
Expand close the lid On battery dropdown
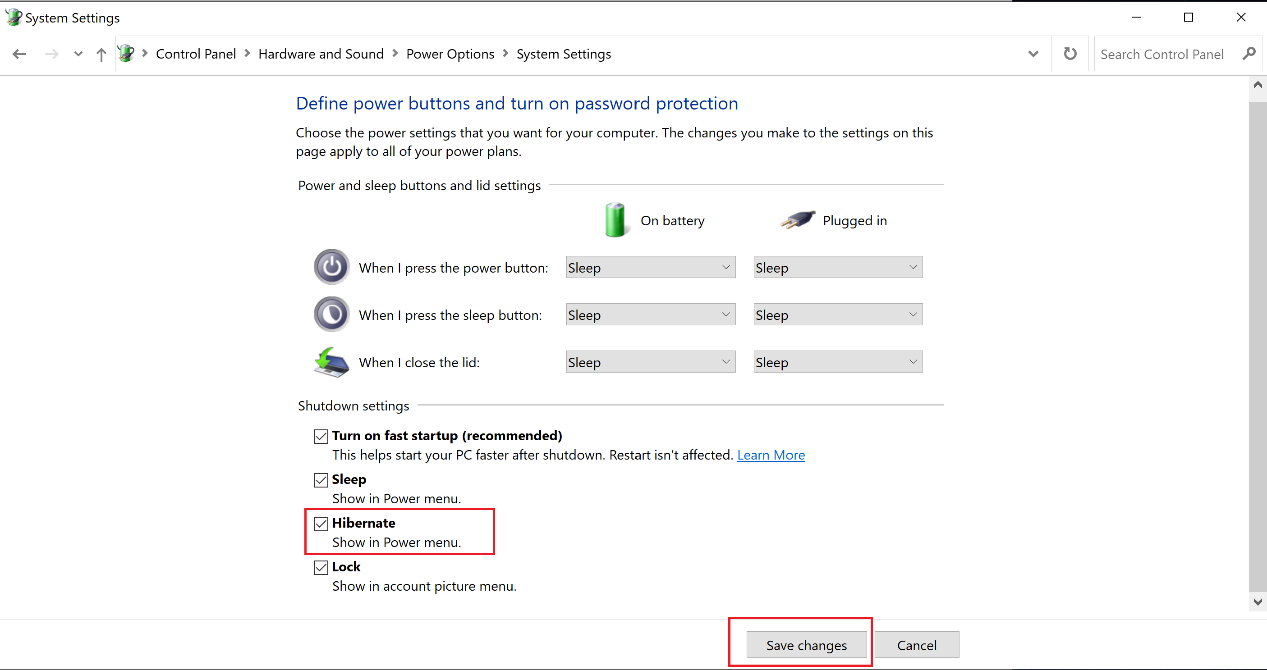click(650, 362)
